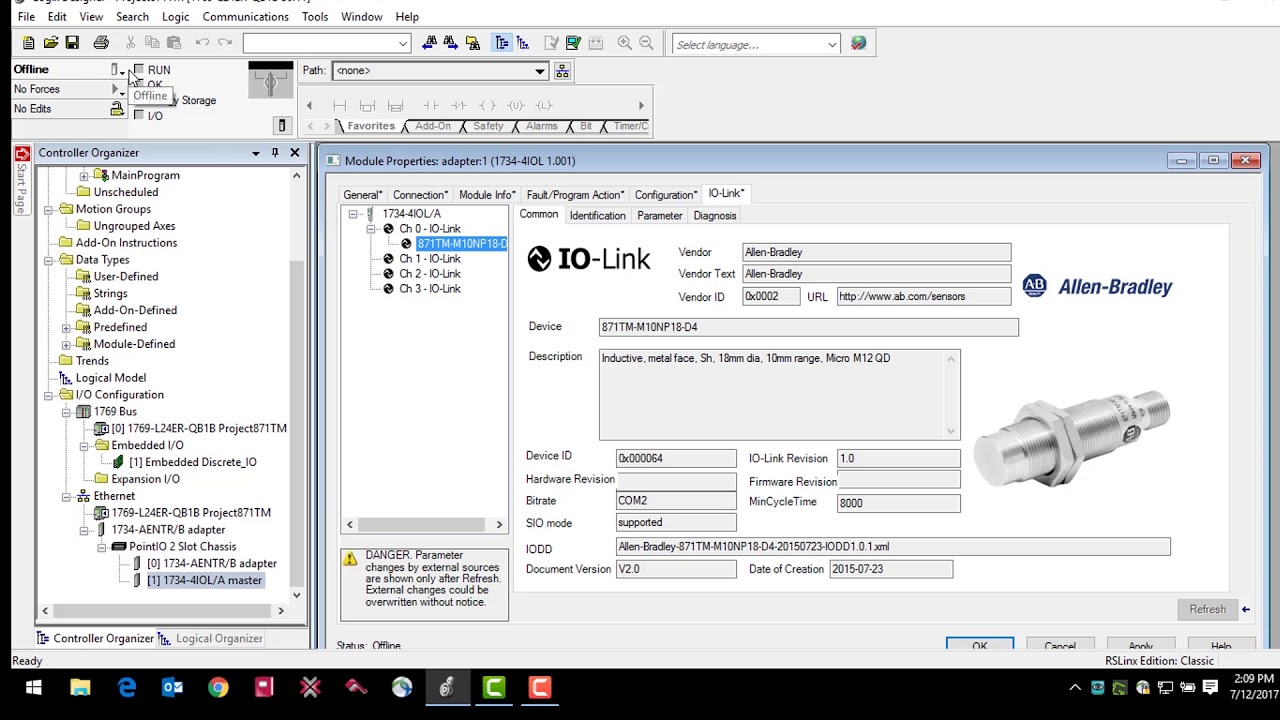Image resolution: width=1280 pixels, height=720 pixels.
Task: Click the Undo arrow icon
Action: pyautogui.click(x=202, y=43)
